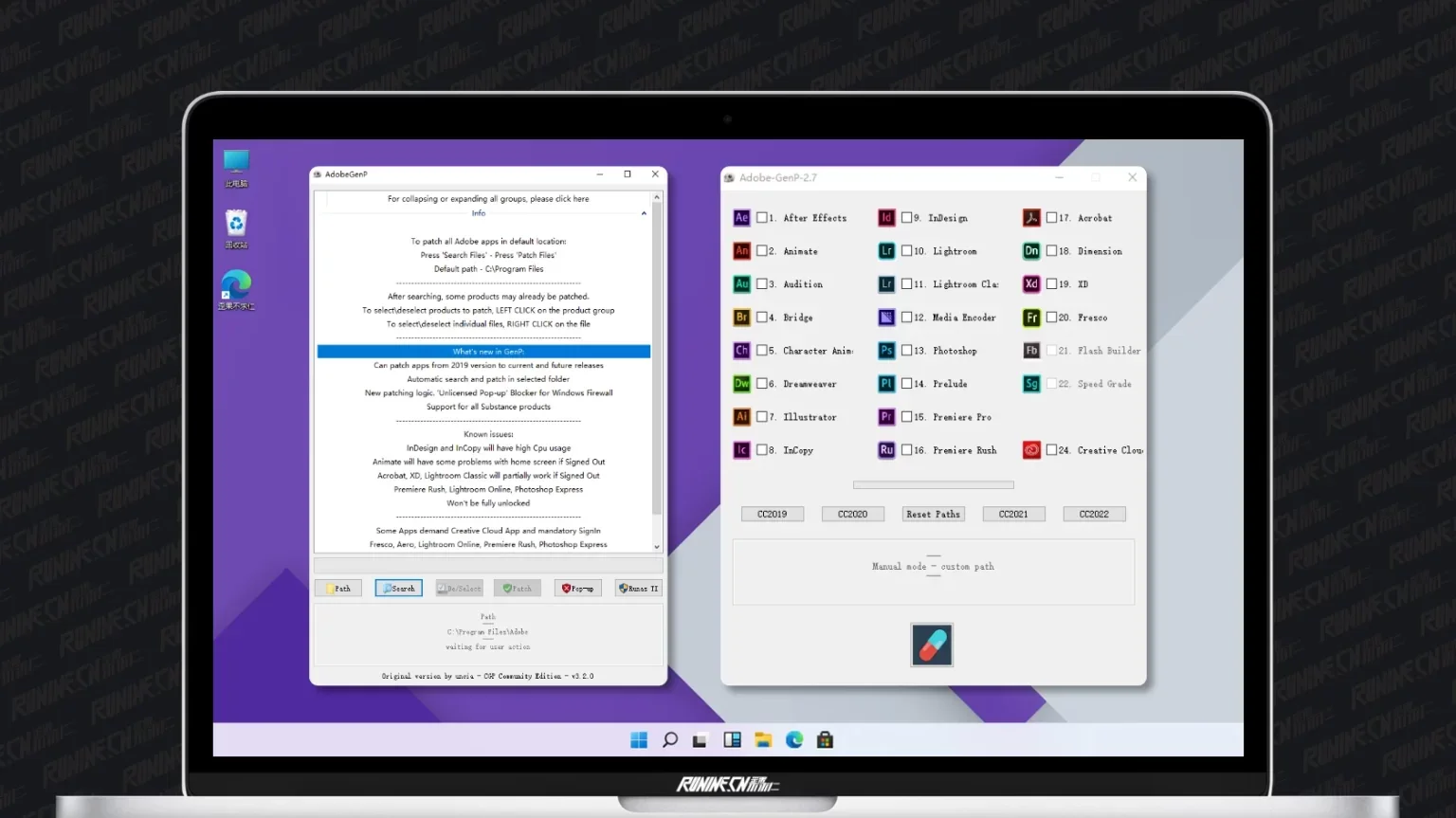Select the CC2020 paths button

[853, 514]
